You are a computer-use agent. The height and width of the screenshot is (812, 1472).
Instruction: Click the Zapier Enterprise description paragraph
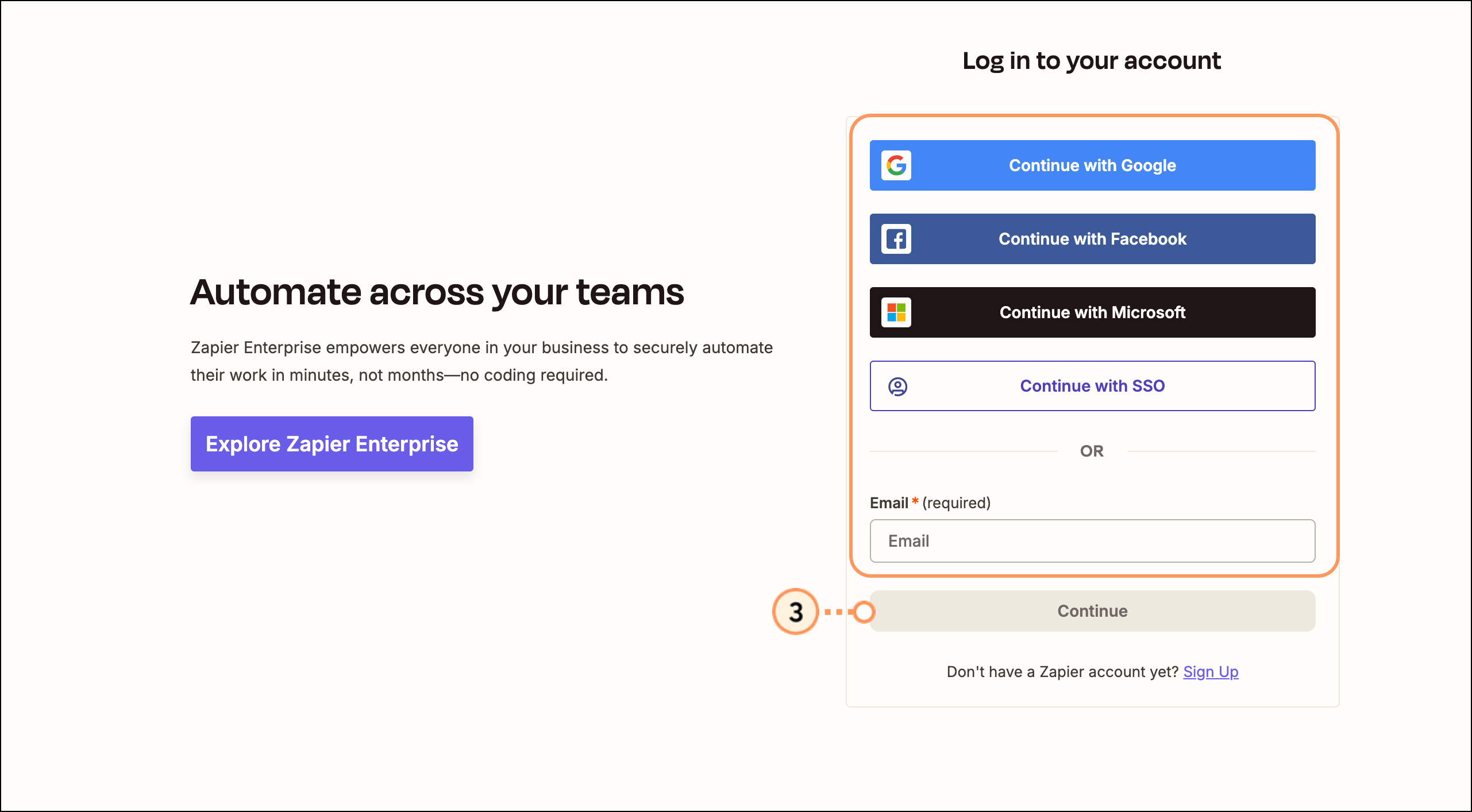click(481, 361)
